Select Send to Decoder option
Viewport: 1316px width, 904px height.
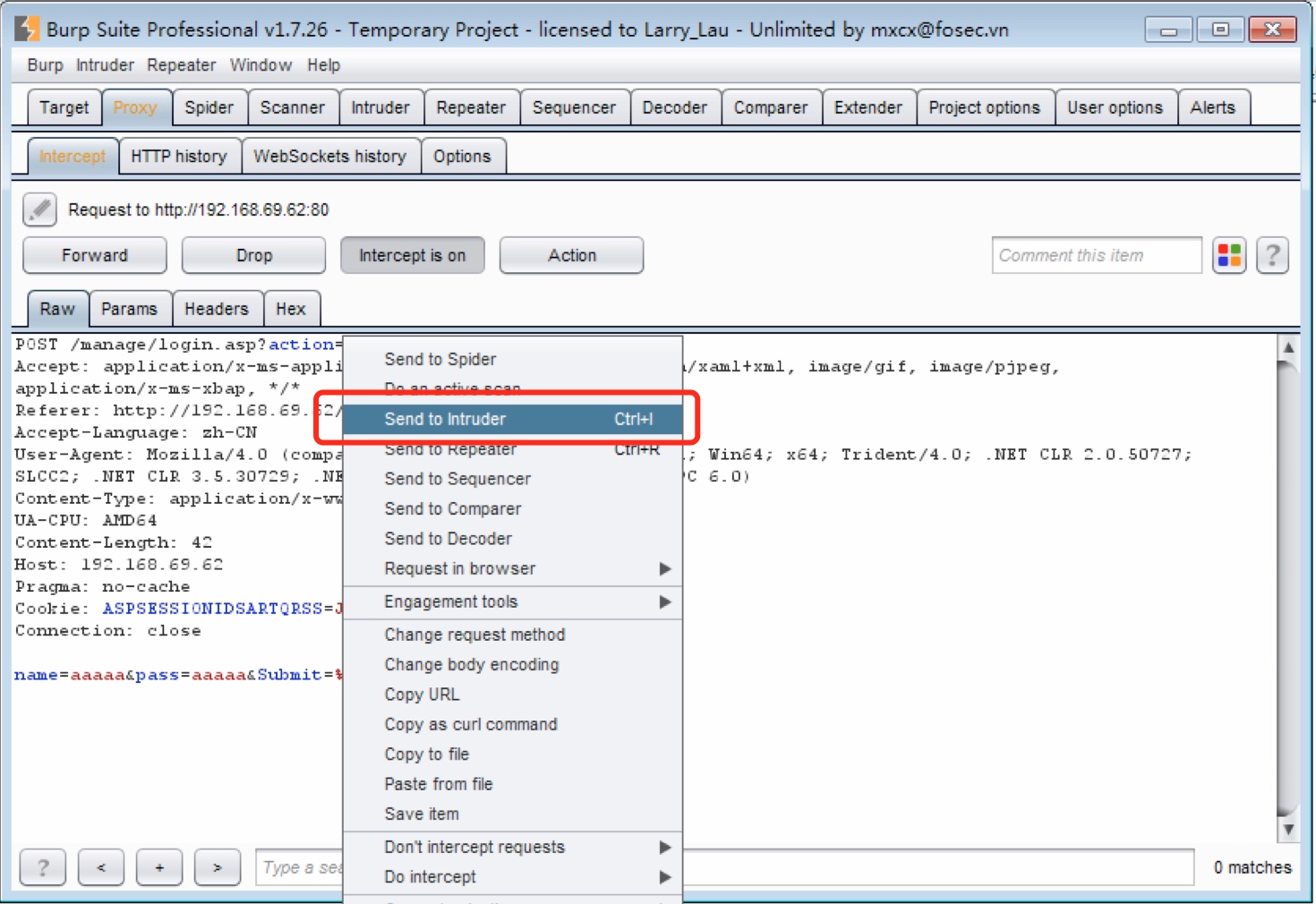(x=513, y=539)
